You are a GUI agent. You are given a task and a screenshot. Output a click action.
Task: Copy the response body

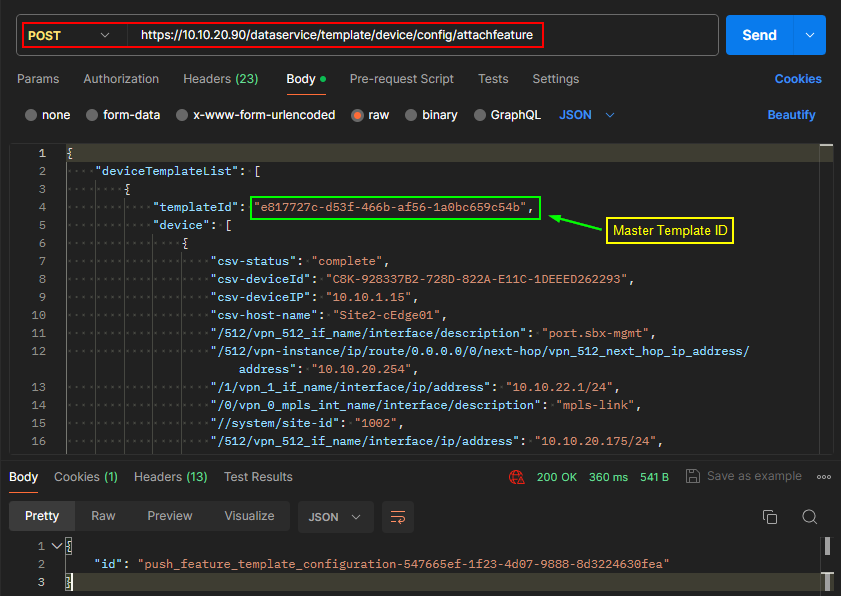tap(769, 517)
